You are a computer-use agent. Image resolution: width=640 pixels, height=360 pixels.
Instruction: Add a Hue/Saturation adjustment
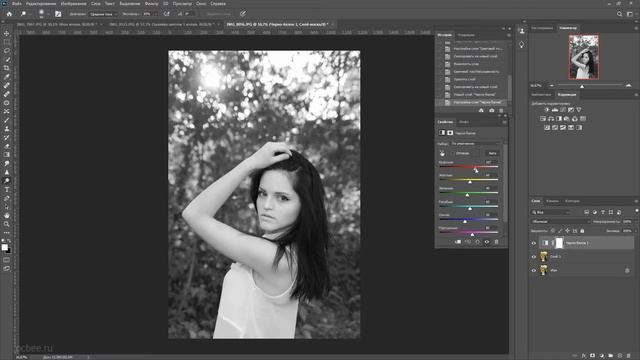coord(543,119)
